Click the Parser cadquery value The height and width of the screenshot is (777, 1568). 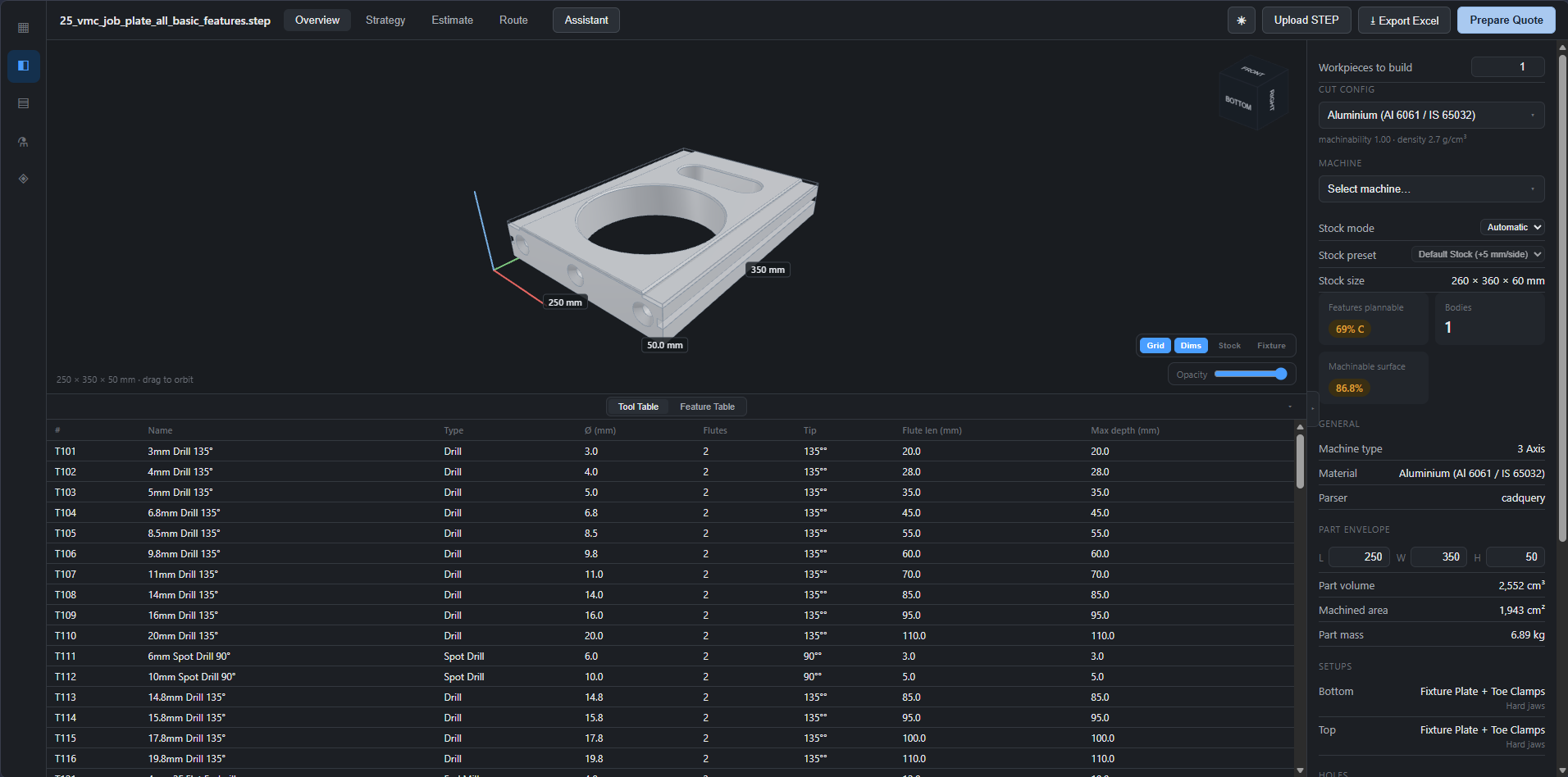[1523, 498]
